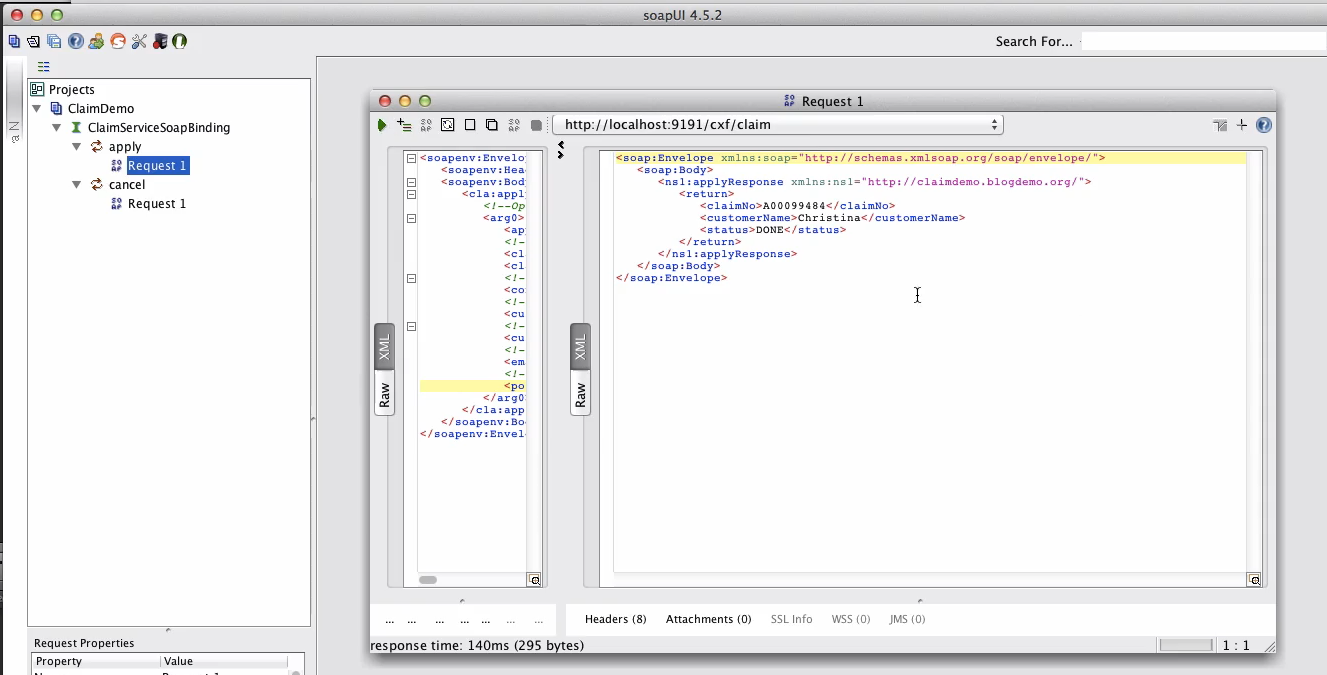Viewport: 1327px width, 675px height.
Task: Click the status value DONE
Action: click(x=769, y=230)
